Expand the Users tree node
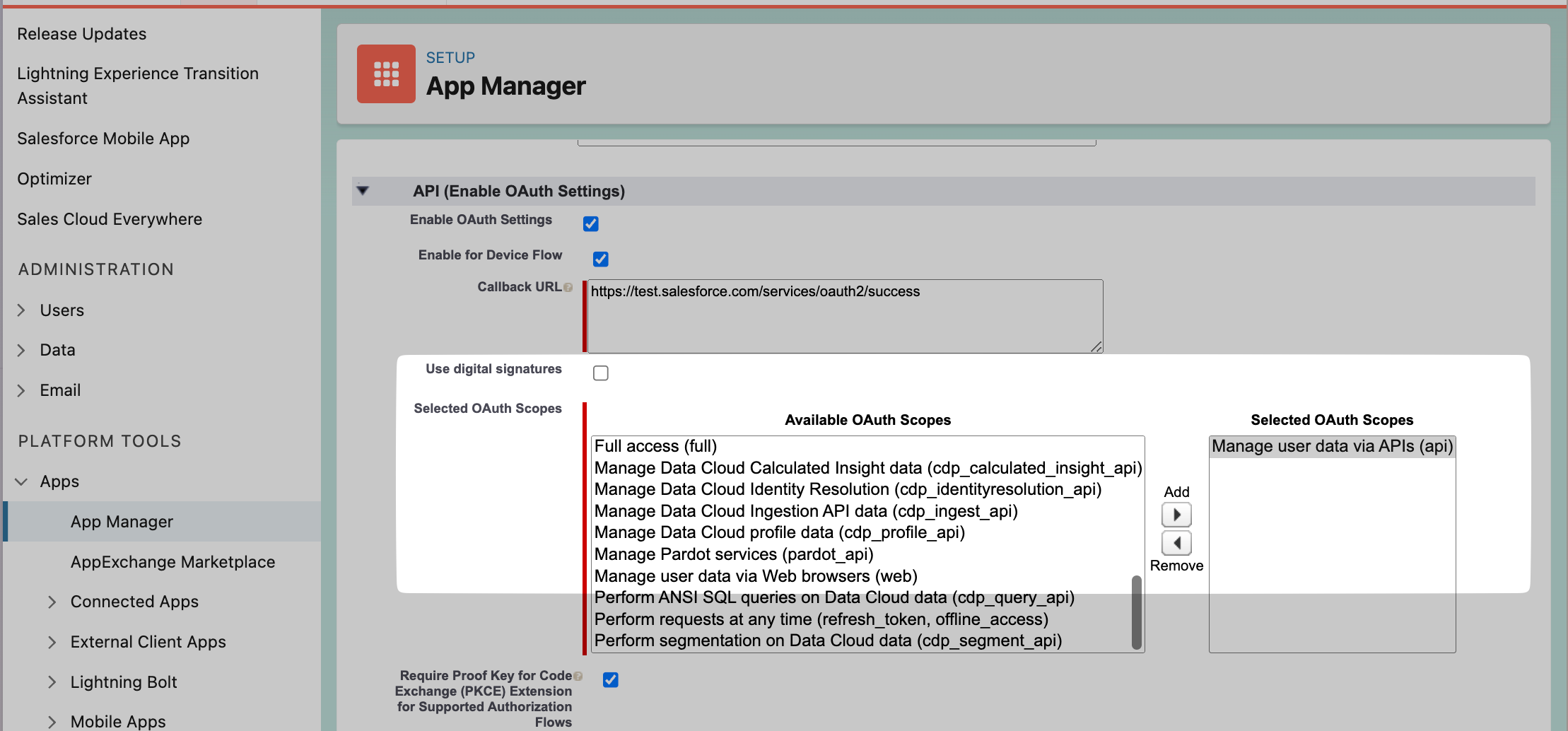The height and width of the screenshot is (731, 1568). click(x=21, y=310)
